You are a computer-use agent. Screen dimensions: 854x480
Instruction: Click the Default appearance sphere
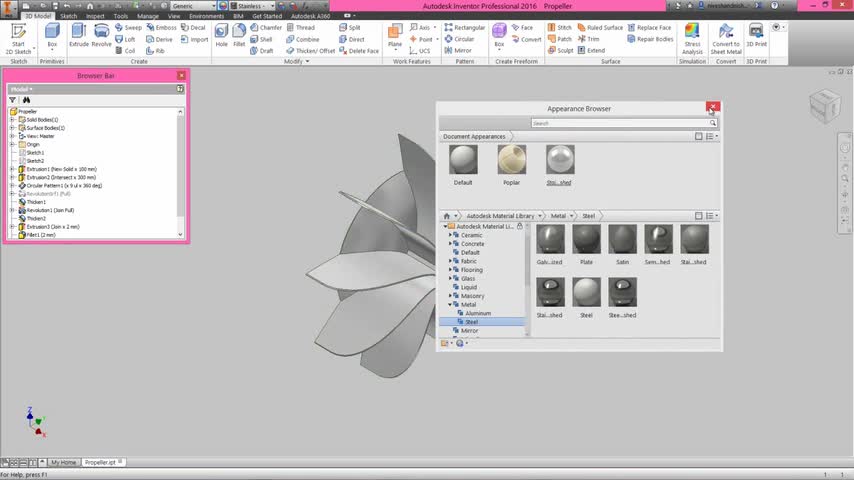[x=463, y=160]
